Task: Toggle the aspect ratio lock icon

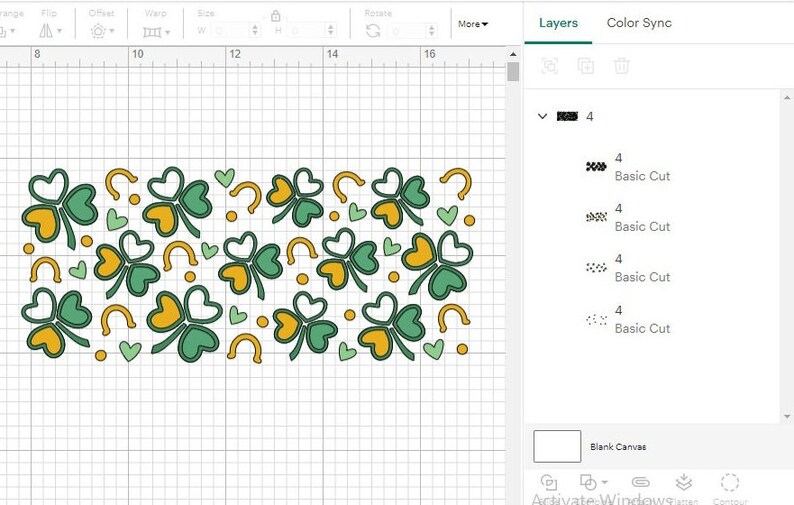Action: [x=275, y=16]
